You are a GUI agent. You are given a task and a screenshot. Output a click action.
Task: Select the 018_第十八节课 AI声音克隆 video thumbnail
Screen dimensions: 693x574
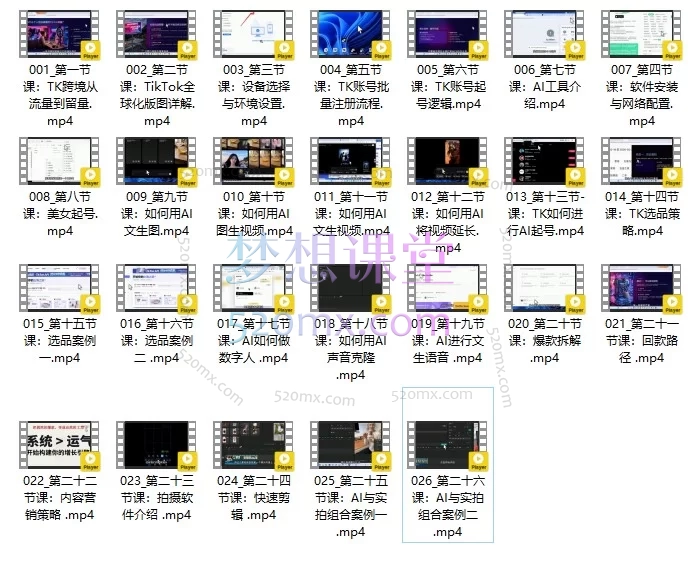click(350, 289)
